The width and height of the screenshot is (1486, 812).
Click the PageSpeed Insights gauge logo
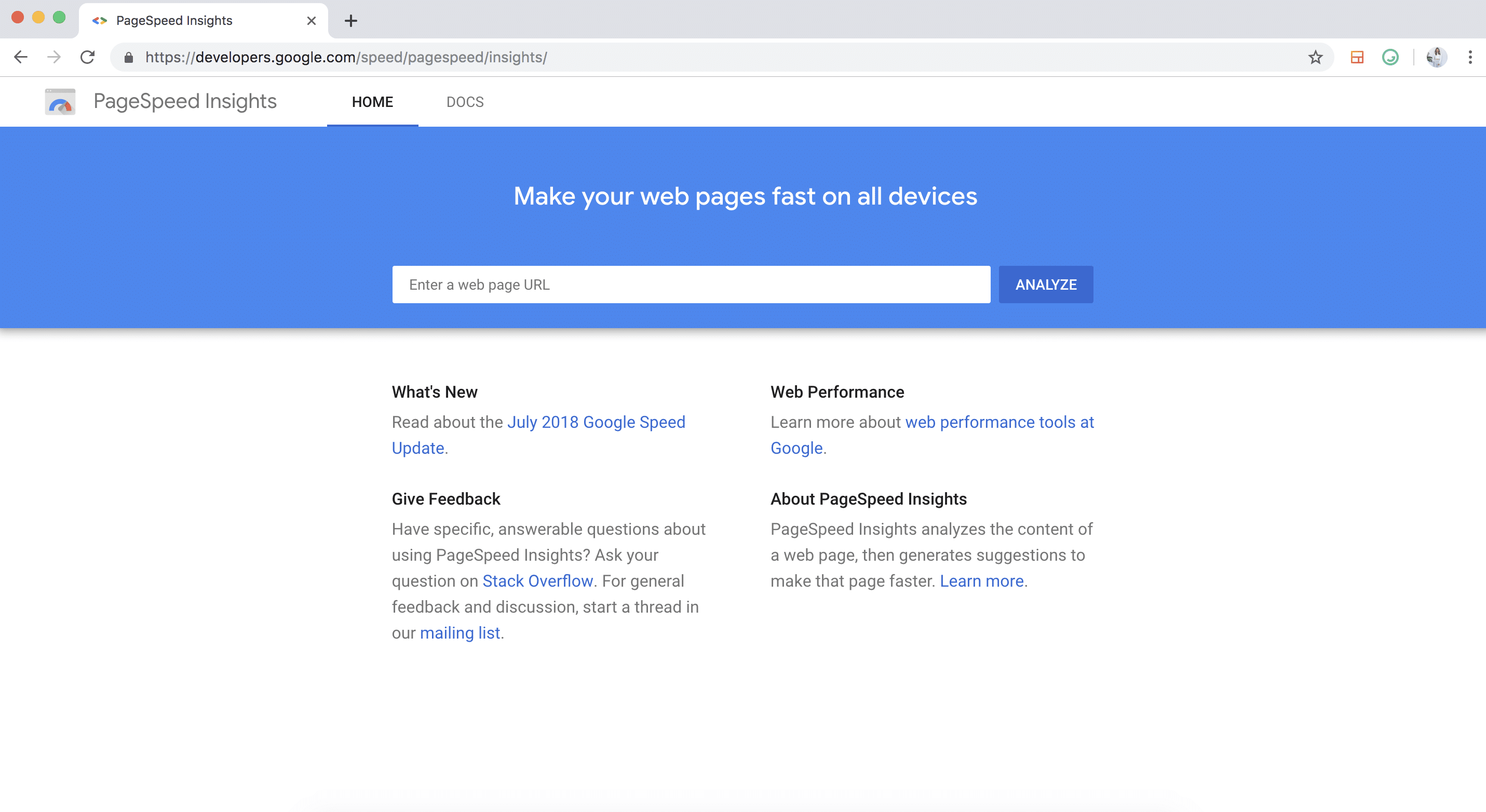click(x=60, y=102)
